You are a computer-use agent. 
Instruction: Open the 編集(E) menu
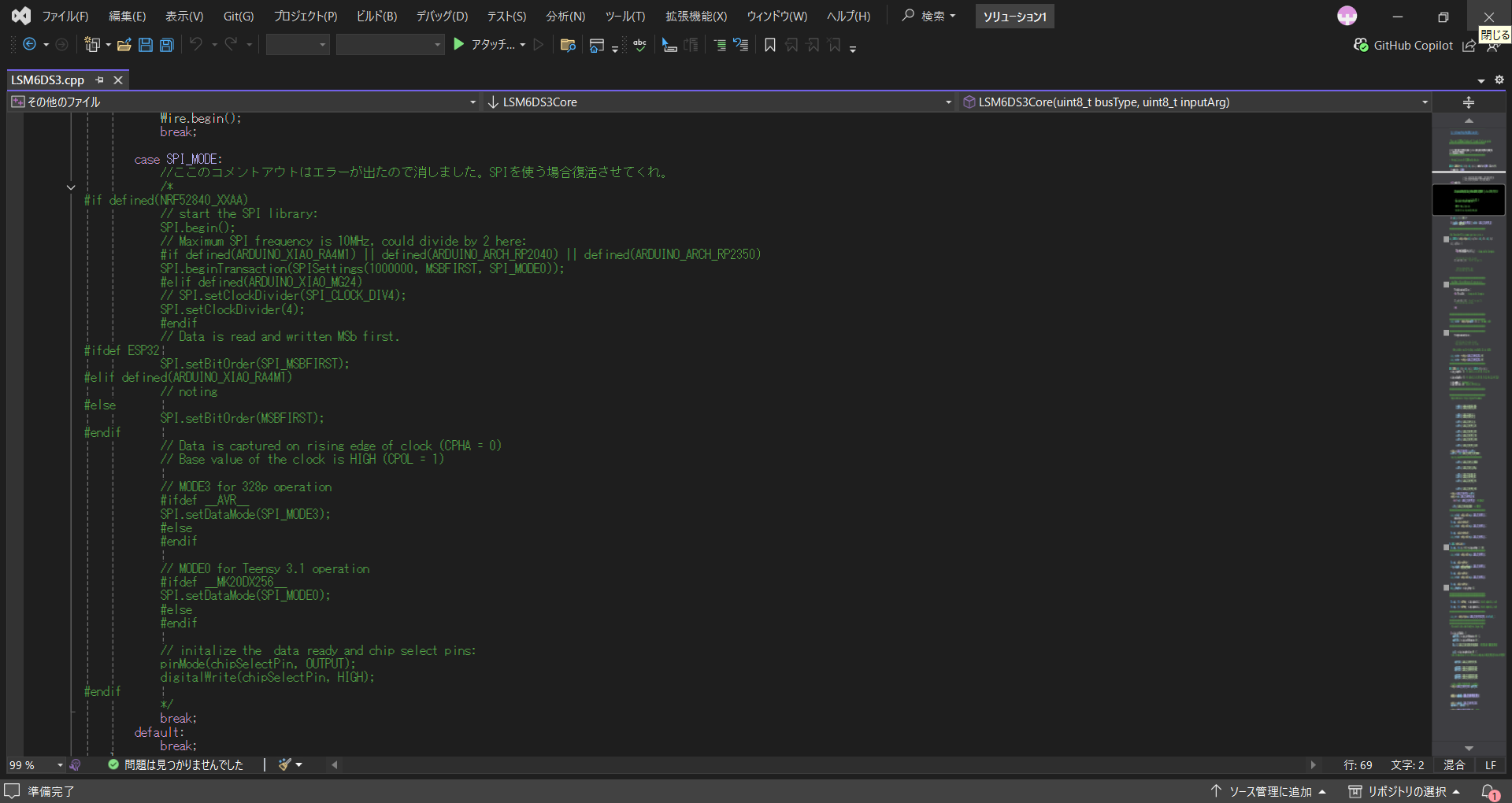[x=127, y=17]
